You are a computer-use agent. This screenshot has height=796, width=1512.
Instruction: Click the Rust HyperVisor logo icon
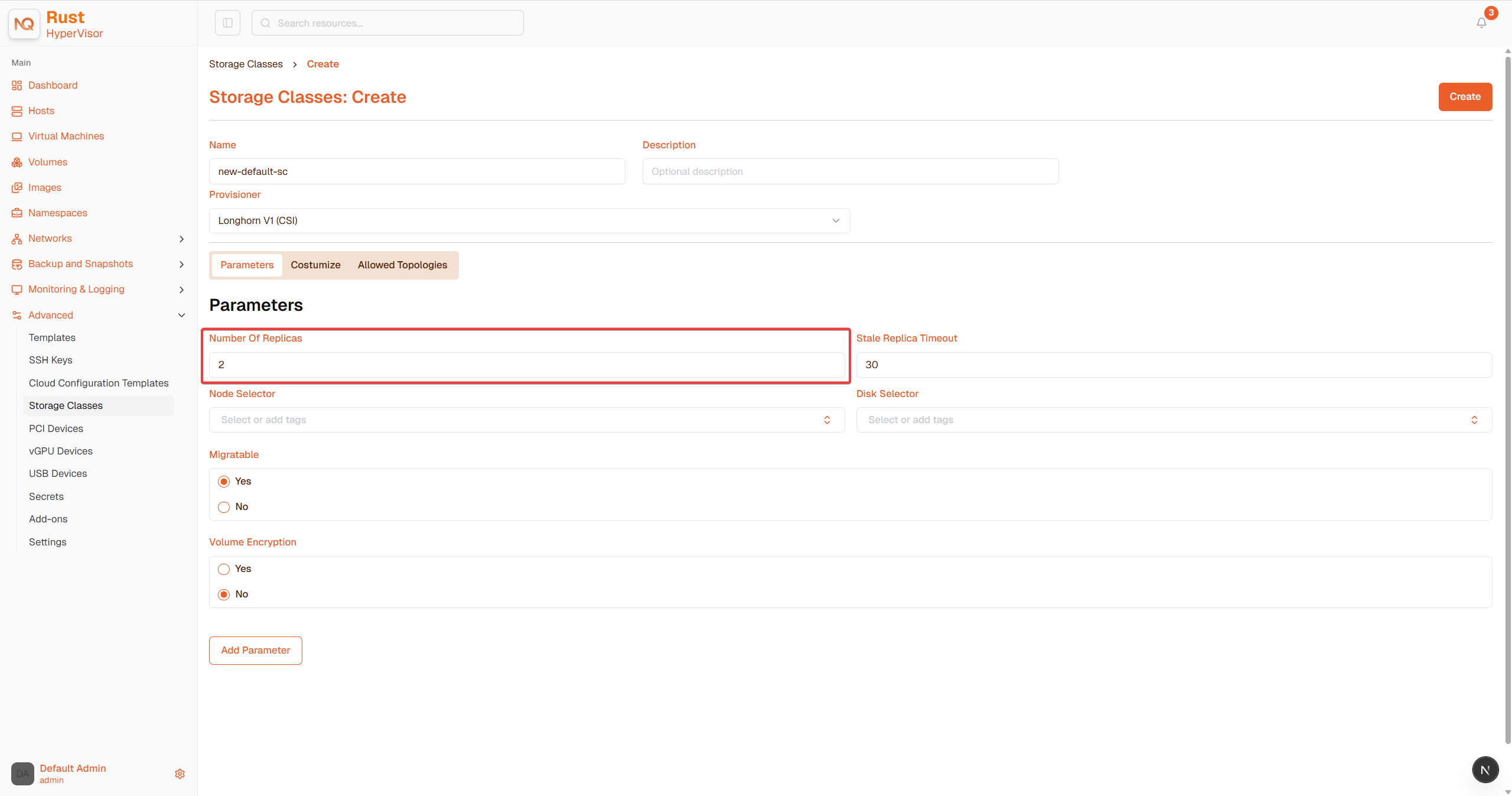(24, 24)
